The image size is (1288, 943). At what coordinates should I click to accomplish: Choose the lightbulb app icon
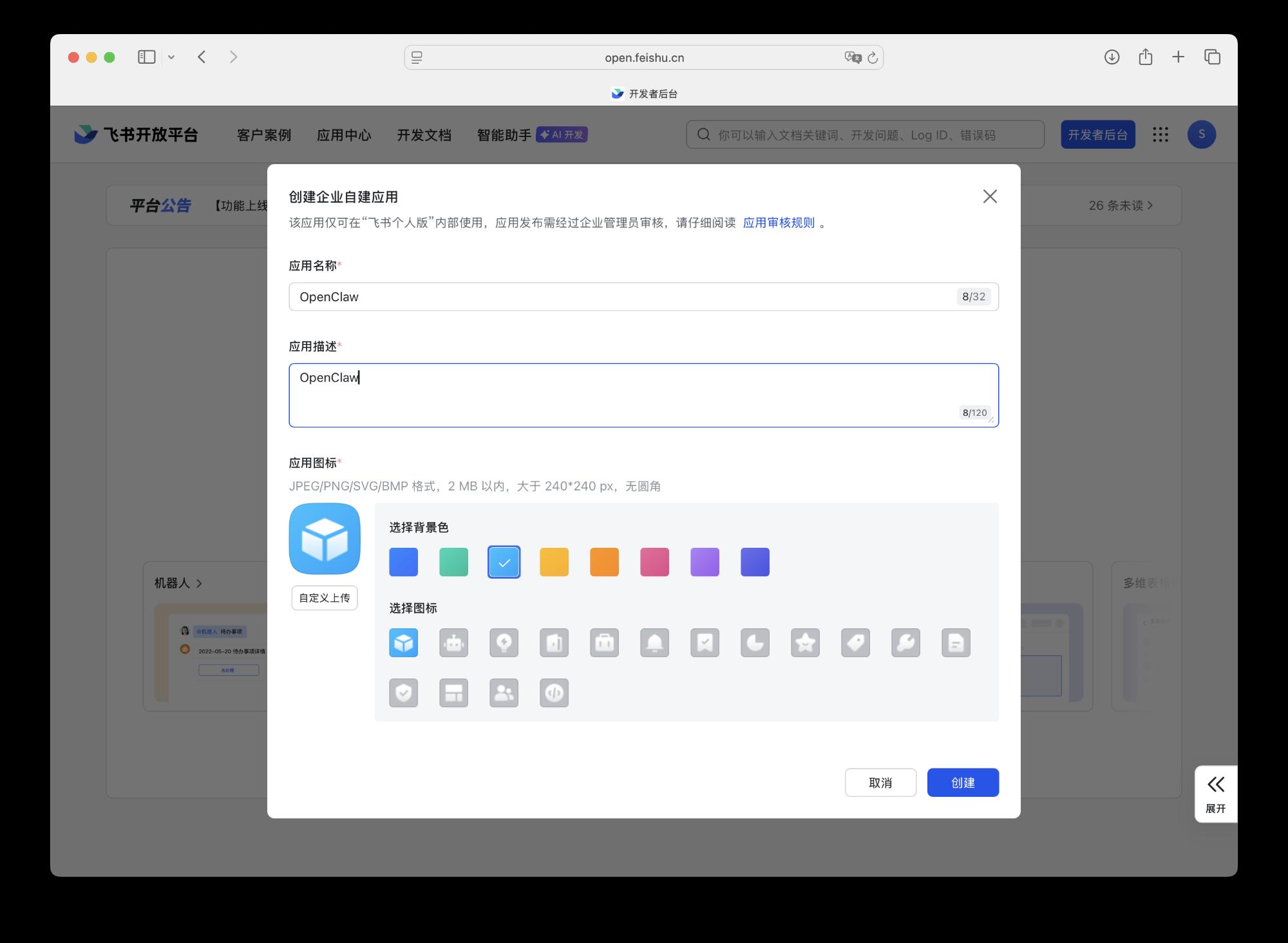point(504,643)
